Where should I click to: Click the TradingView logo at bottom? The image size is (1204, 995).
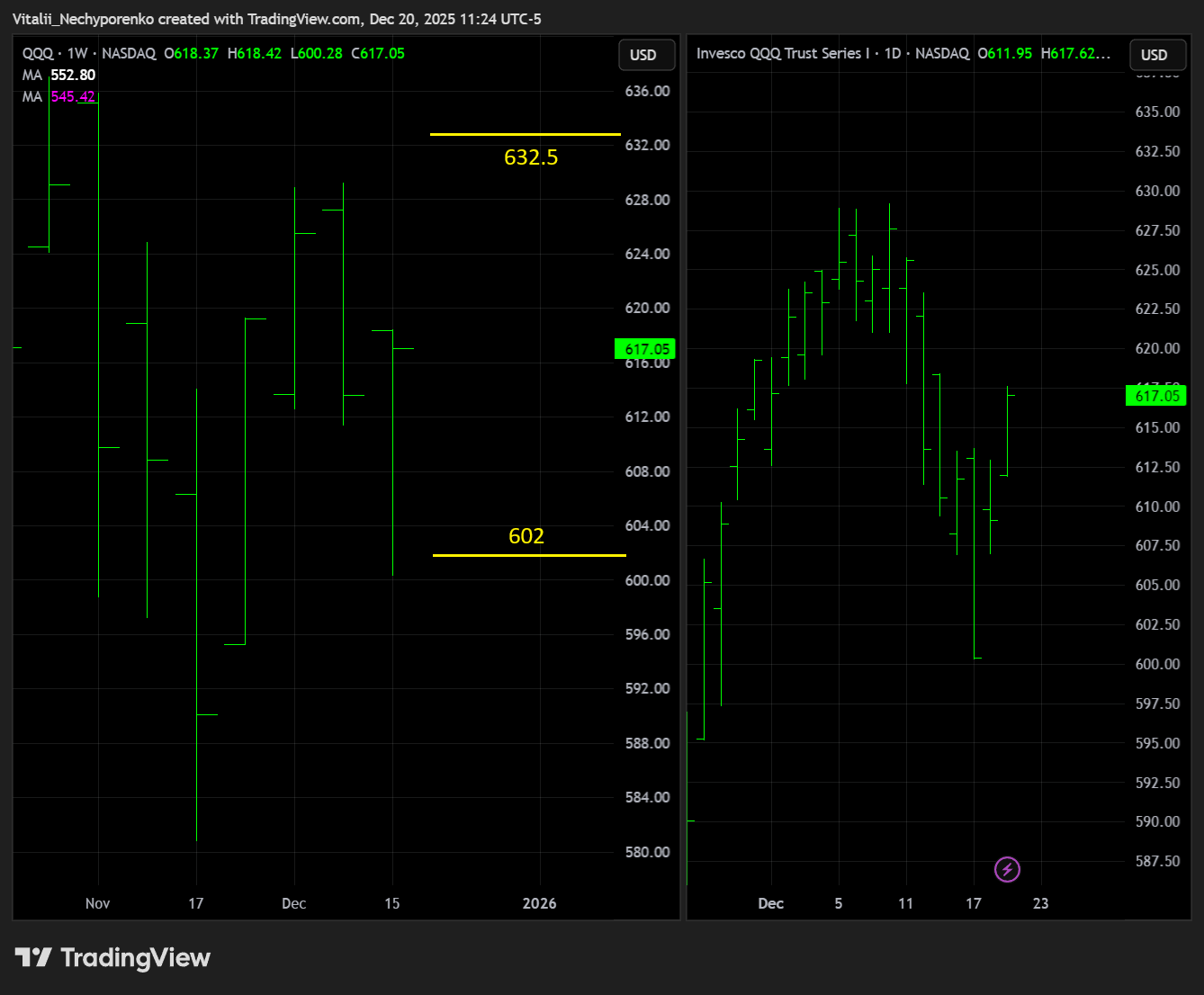point(112,958)
